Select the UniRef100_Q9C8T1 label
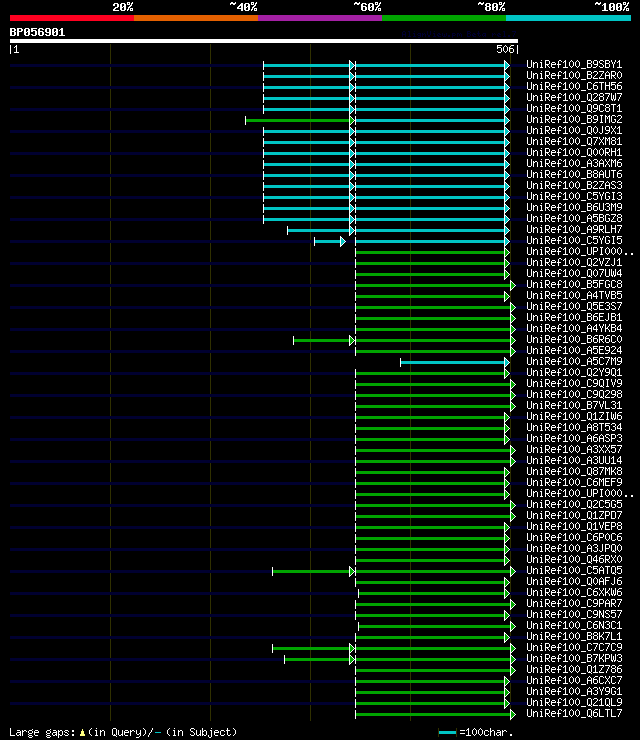 574,109
